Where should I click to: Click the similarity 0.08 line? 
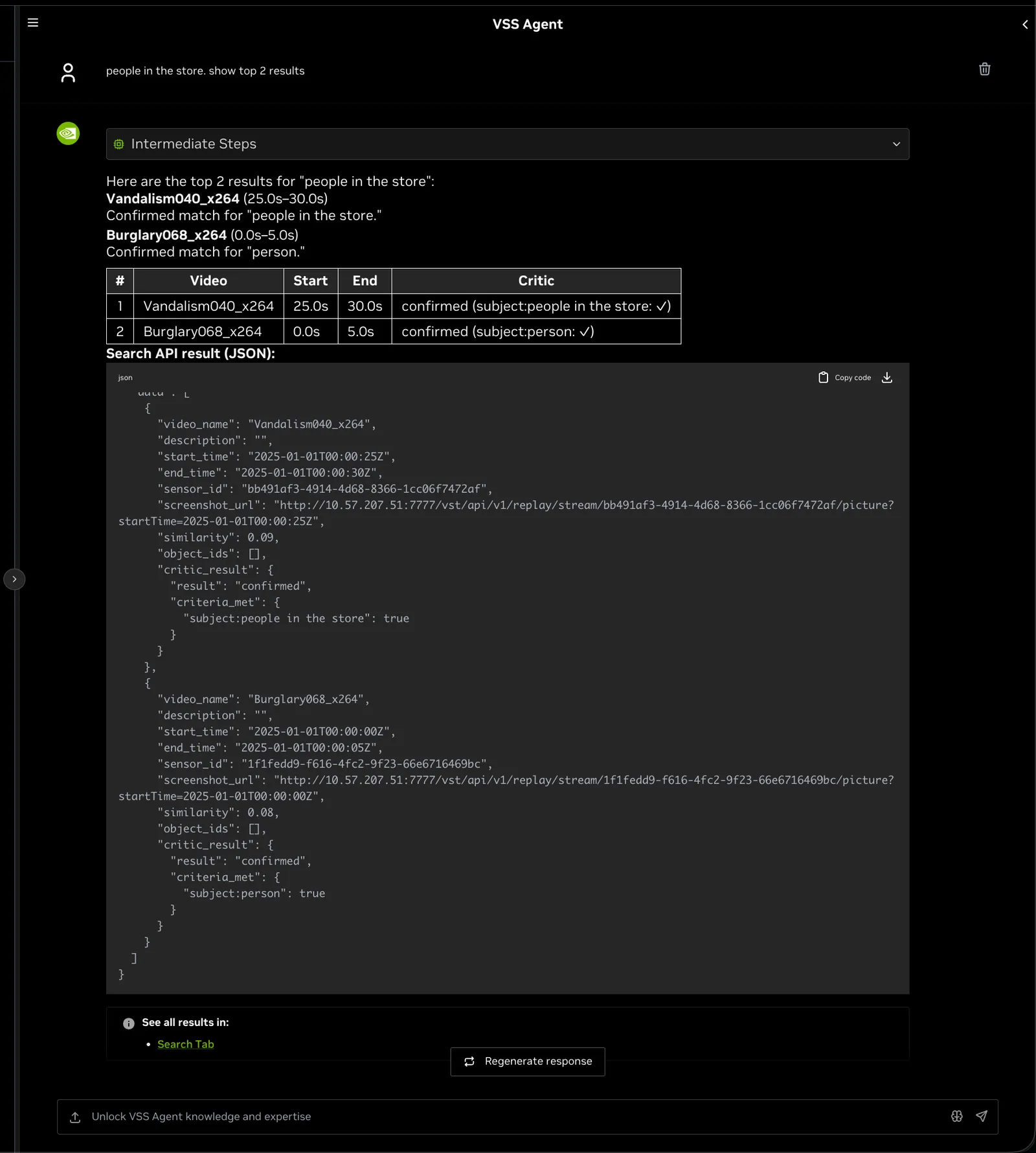pyautogui.click(x=218, y=812)
